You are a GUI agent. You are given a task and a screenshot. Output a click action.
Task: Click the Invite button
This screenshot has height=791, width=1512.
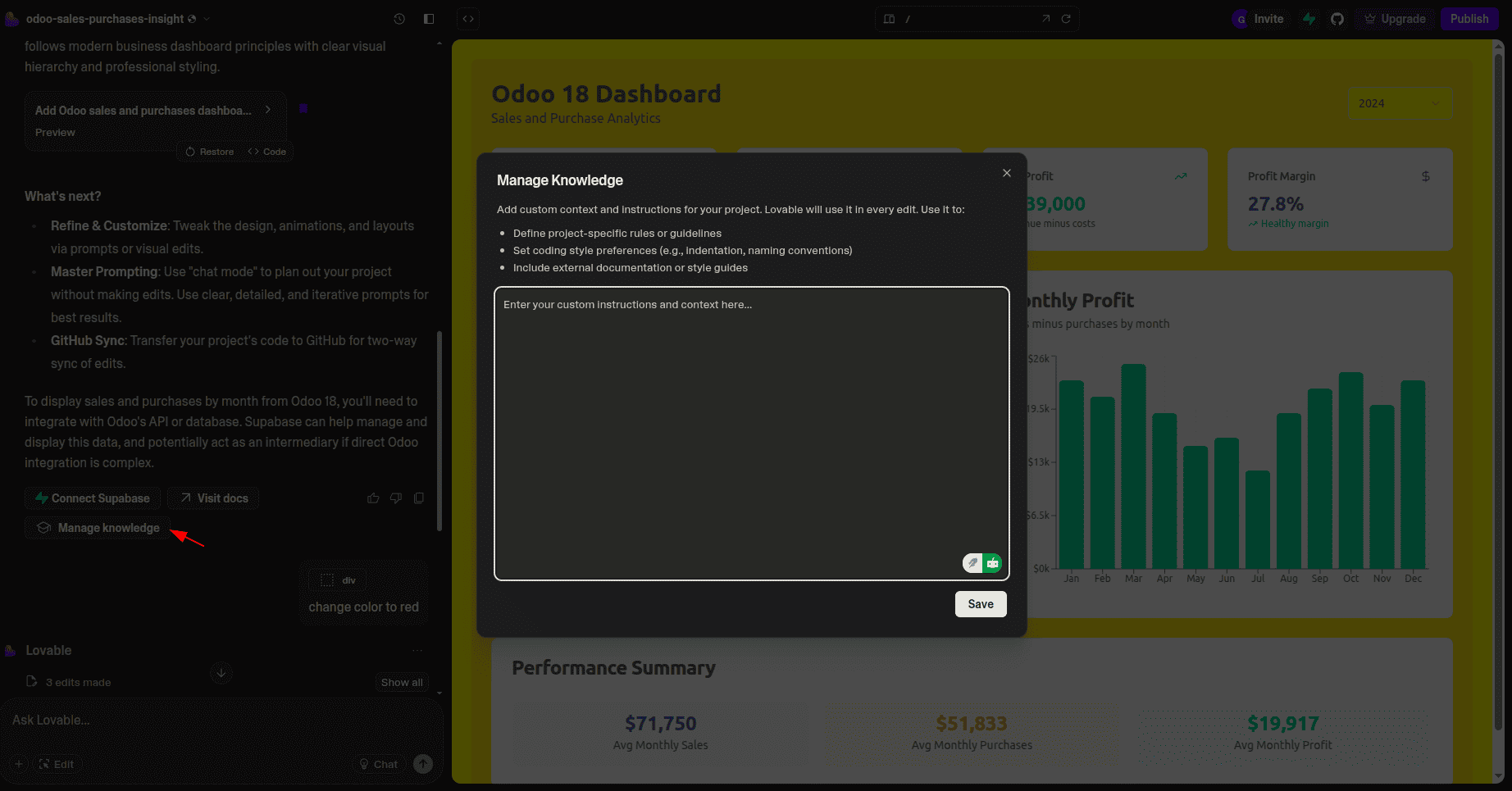tap(1259, 19)
